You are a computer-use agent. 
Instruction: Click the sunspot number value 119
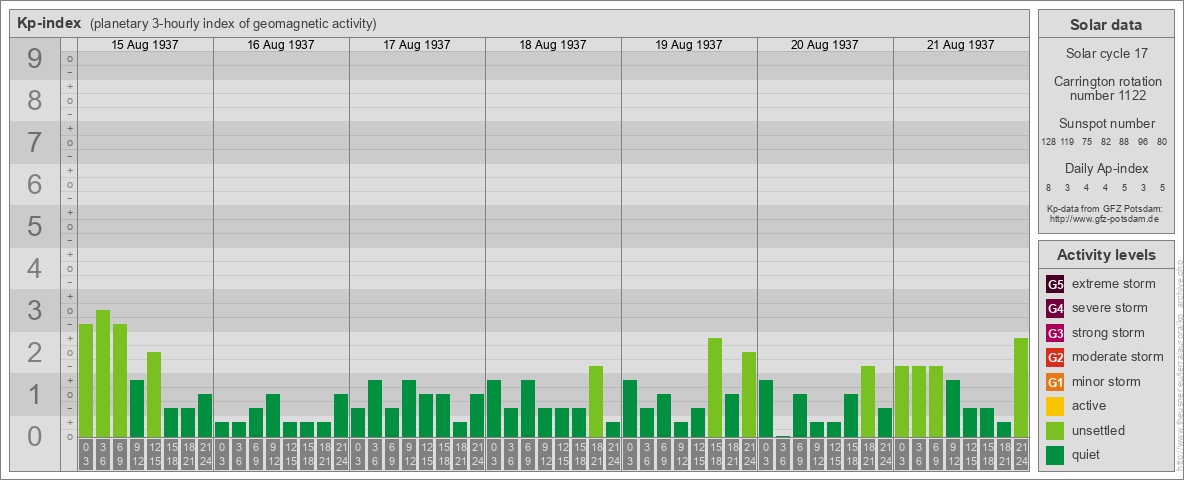click(1068, 142)
